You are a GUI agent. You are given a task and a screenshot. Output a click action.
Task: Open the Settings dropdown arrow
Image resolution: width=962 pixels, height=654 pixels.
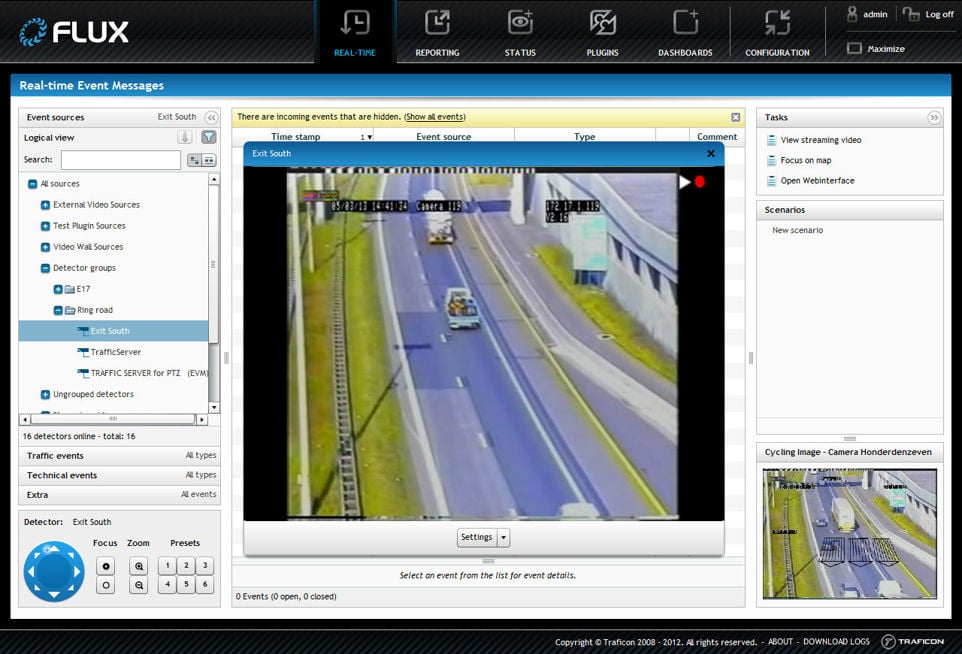[504, 538]
